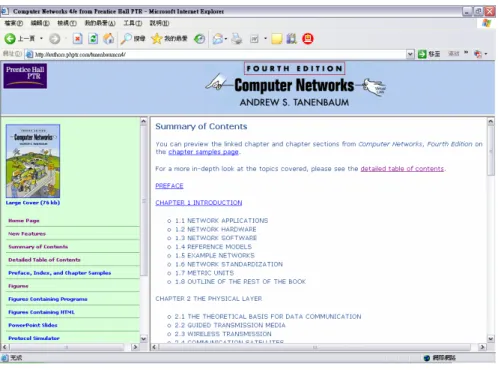Screen dimensions: 498x382
Task: Click the left frame vertical scrollbar thumb
Action: coord(144,201)
